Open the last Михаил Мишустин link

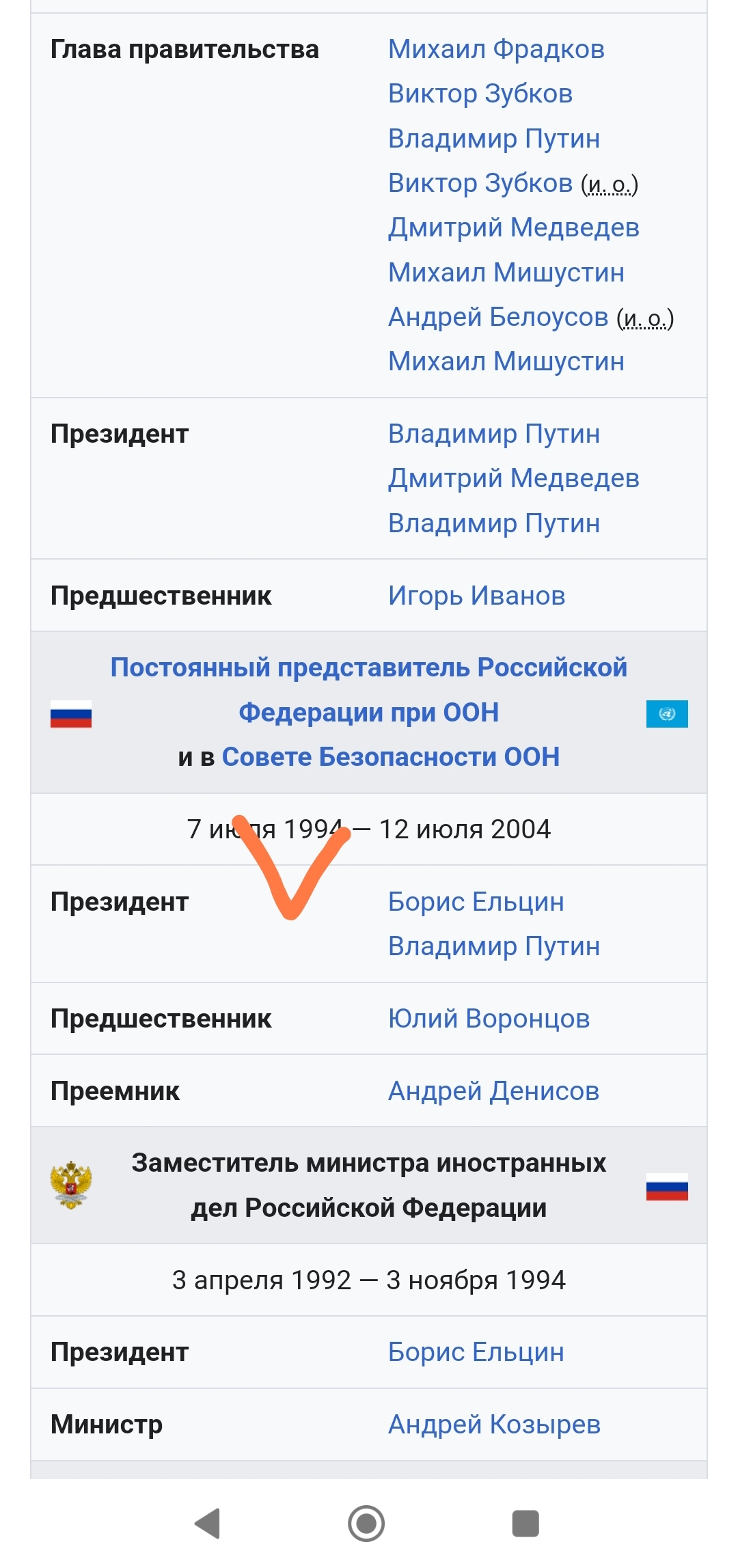click(506, 361)
